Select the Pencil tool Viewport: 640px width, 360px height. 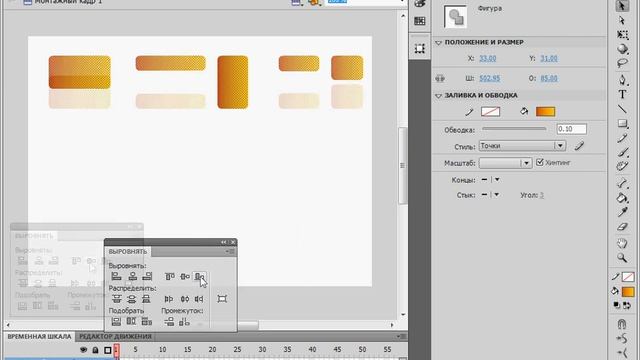tap(622, 138)
